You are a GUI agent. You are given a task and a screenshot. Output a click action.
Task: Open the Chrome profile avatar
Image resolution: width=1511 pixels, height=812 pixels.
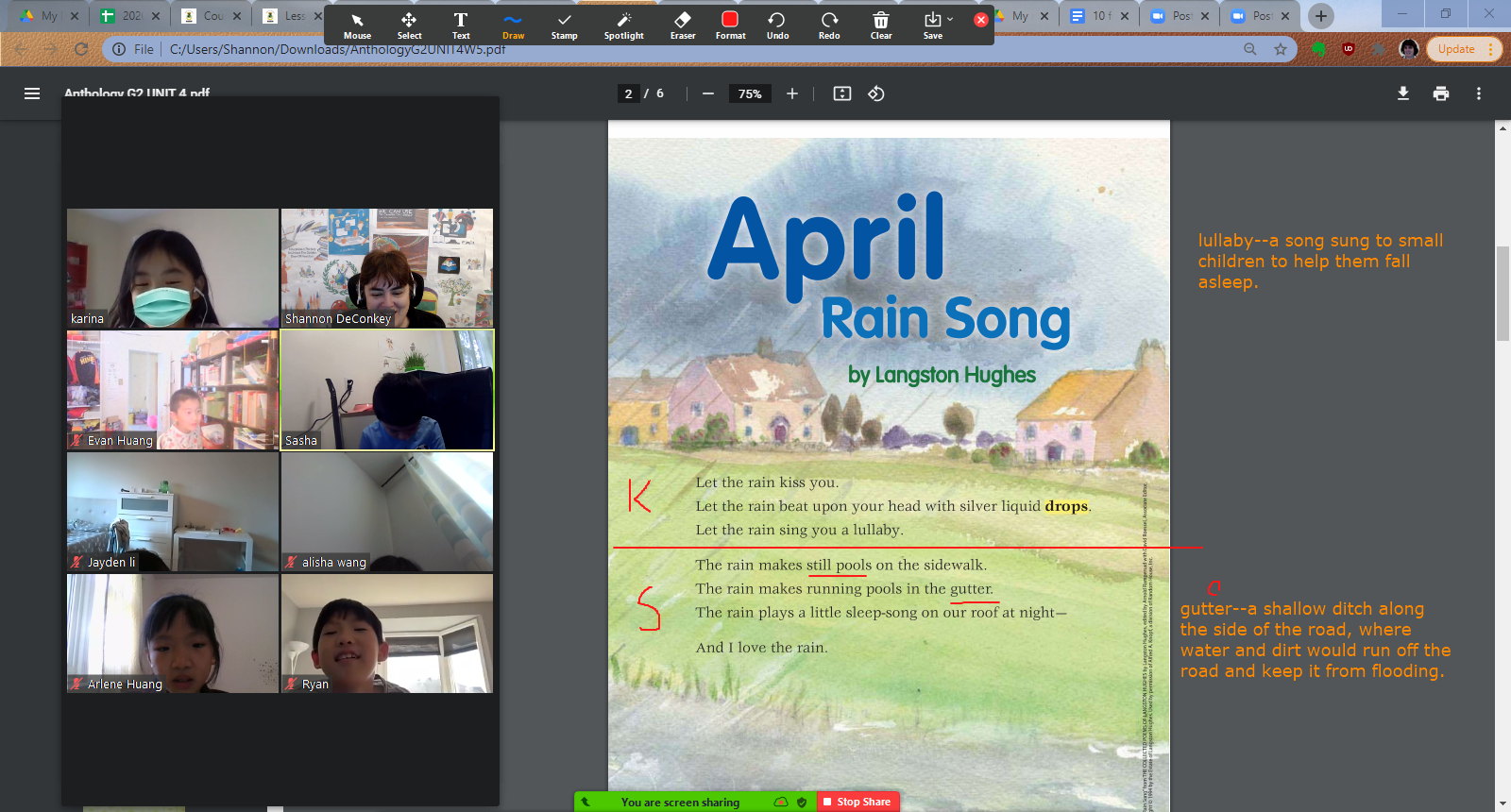point(1409,49)
